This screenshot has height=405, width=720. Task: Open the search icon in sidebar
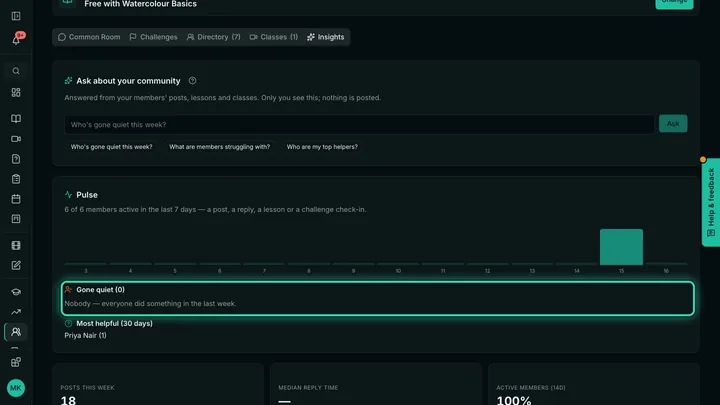point(16,71)
